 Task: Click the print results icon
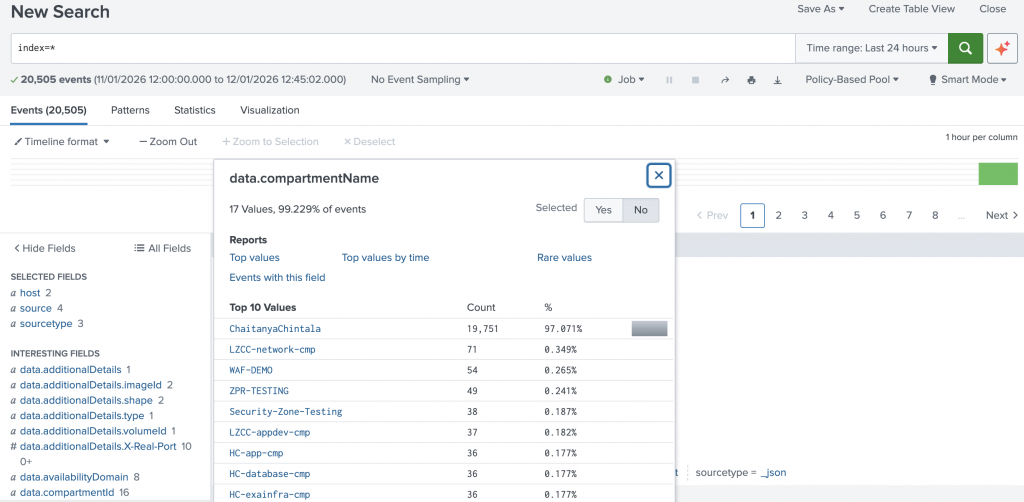pos(752,80)
